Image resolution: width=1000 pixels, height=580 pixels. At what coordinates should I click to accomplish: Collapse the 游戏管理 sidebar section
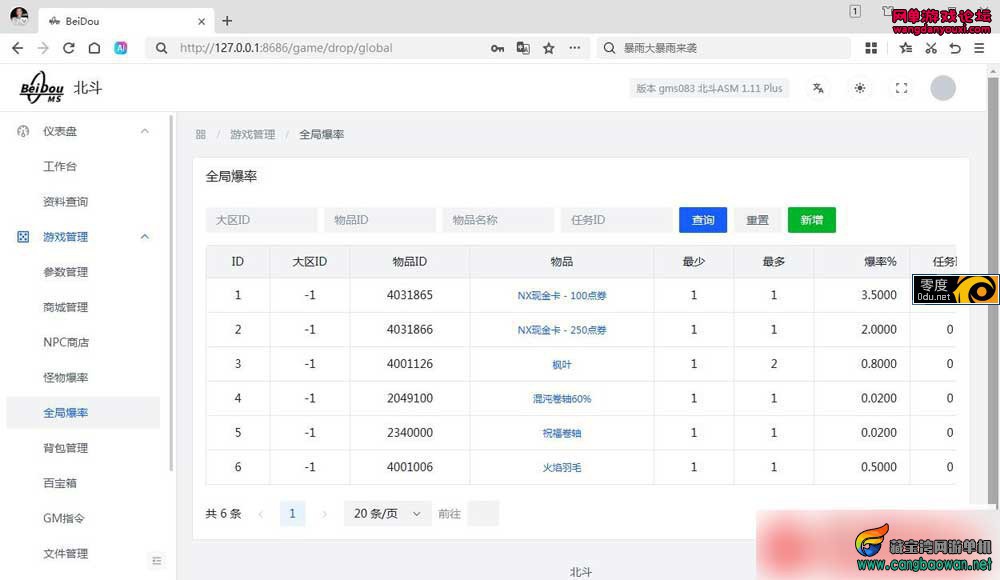coord(145,237)
